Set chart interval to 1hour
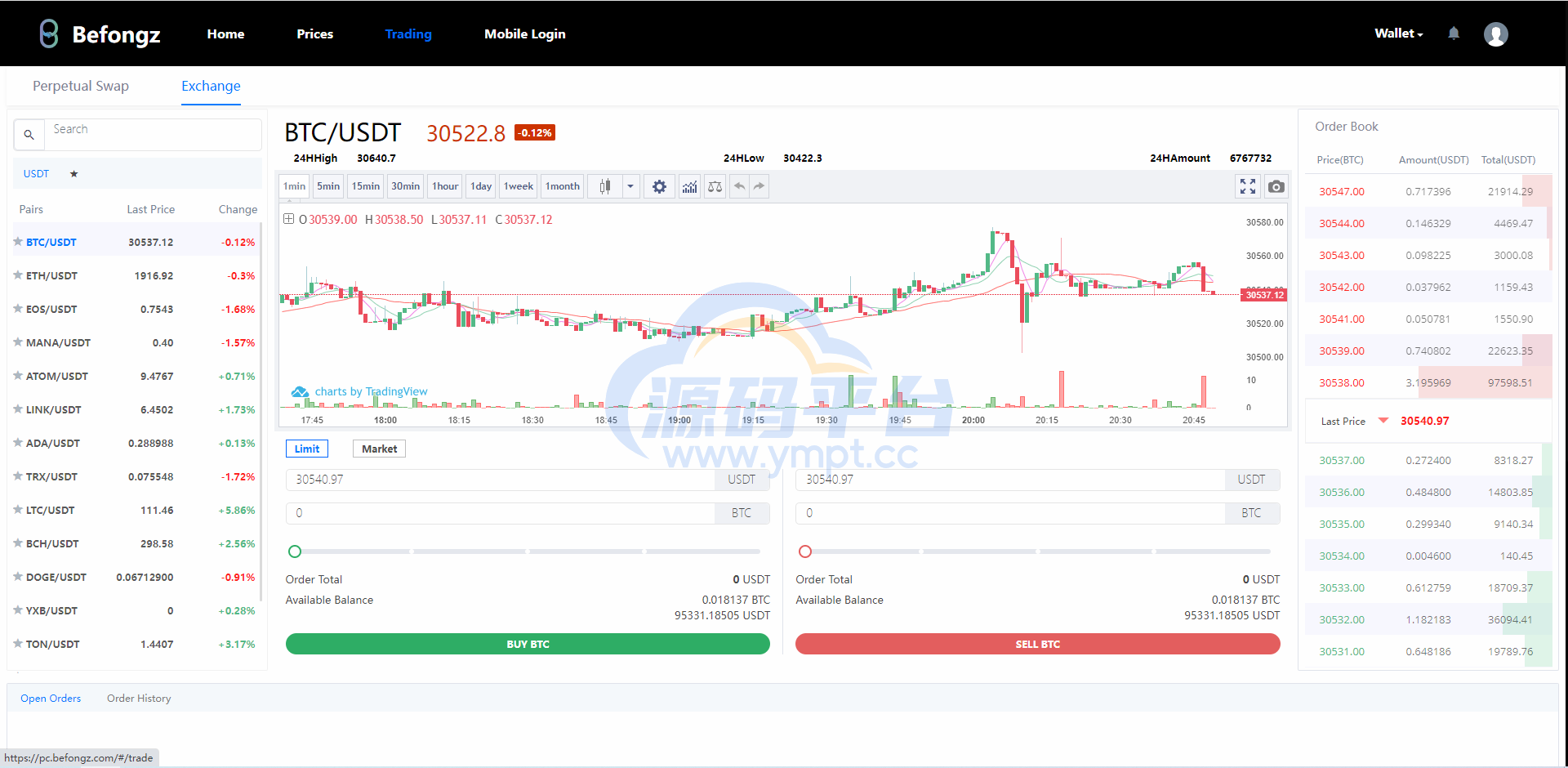The width and height of the screenshot is (1568, 768). coord(445,186)
